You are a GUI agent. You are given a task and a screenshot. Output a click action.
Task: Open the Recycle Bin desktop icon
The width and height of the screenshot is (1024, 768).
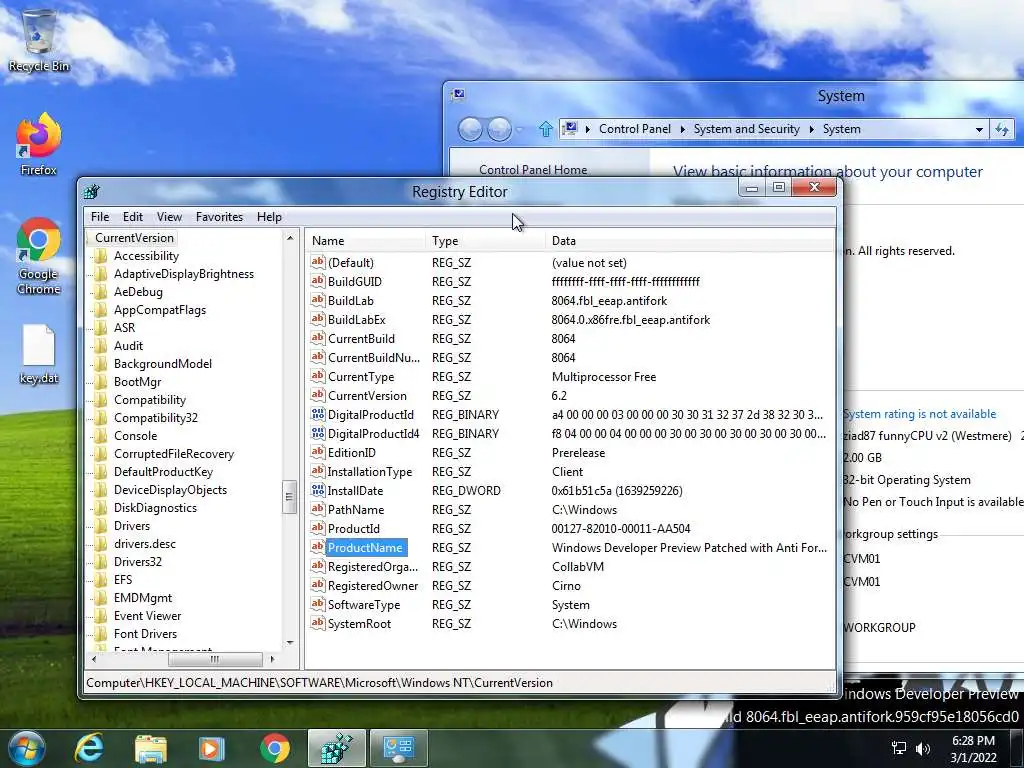[x=39, y=39]
